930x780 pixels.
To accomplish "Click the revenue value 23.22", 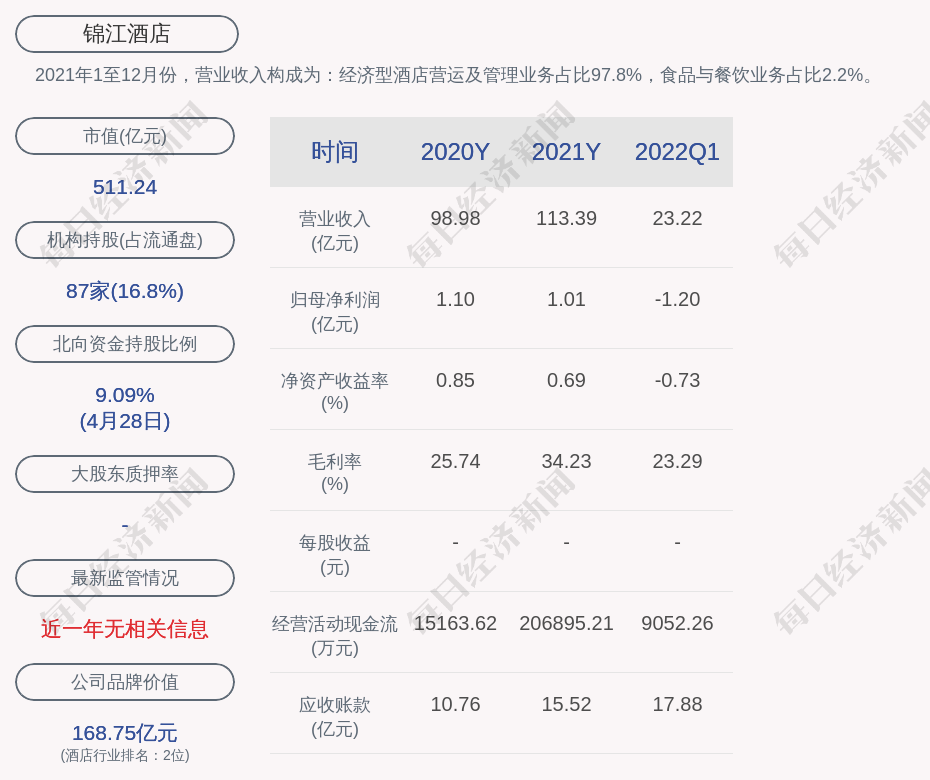I will [677, 218].
